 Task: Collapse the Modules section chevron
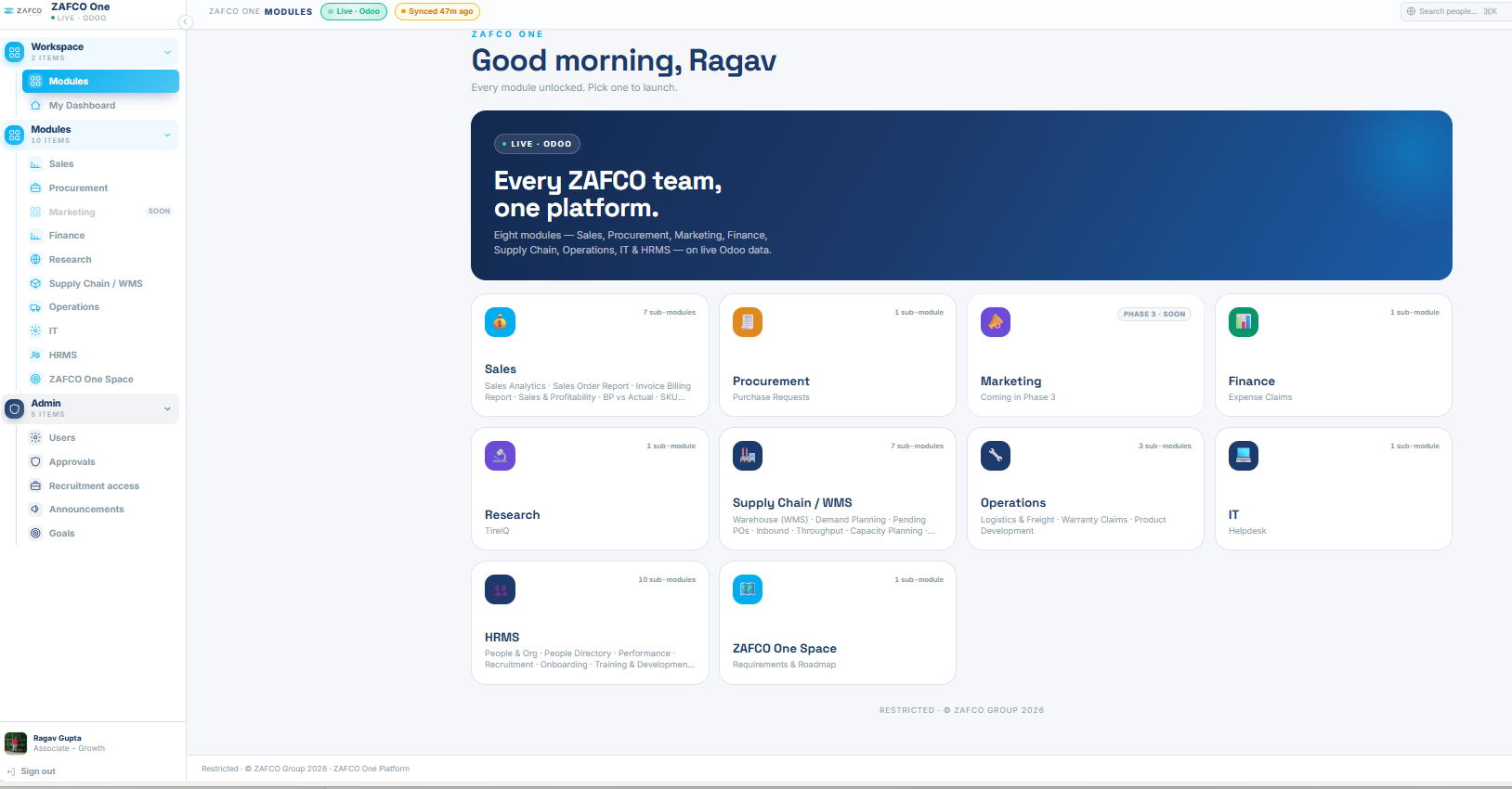coord(167,136)
